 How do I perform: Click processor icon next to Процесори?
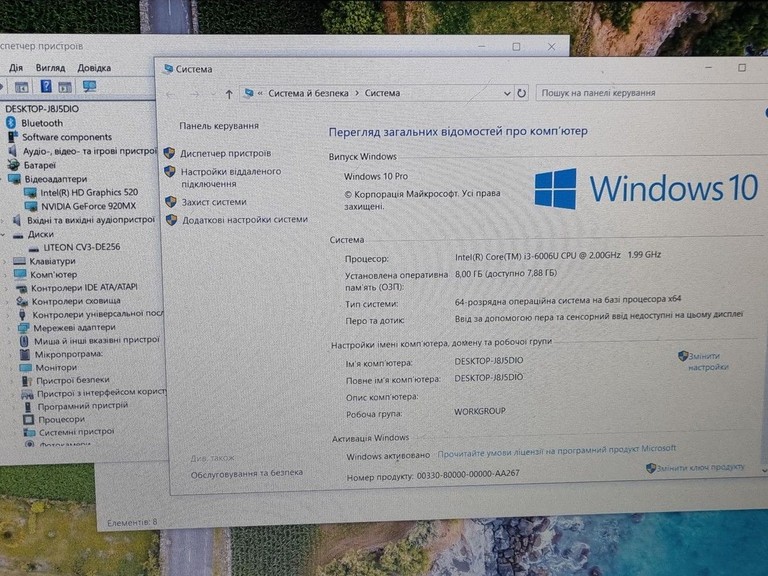(28, 419)
